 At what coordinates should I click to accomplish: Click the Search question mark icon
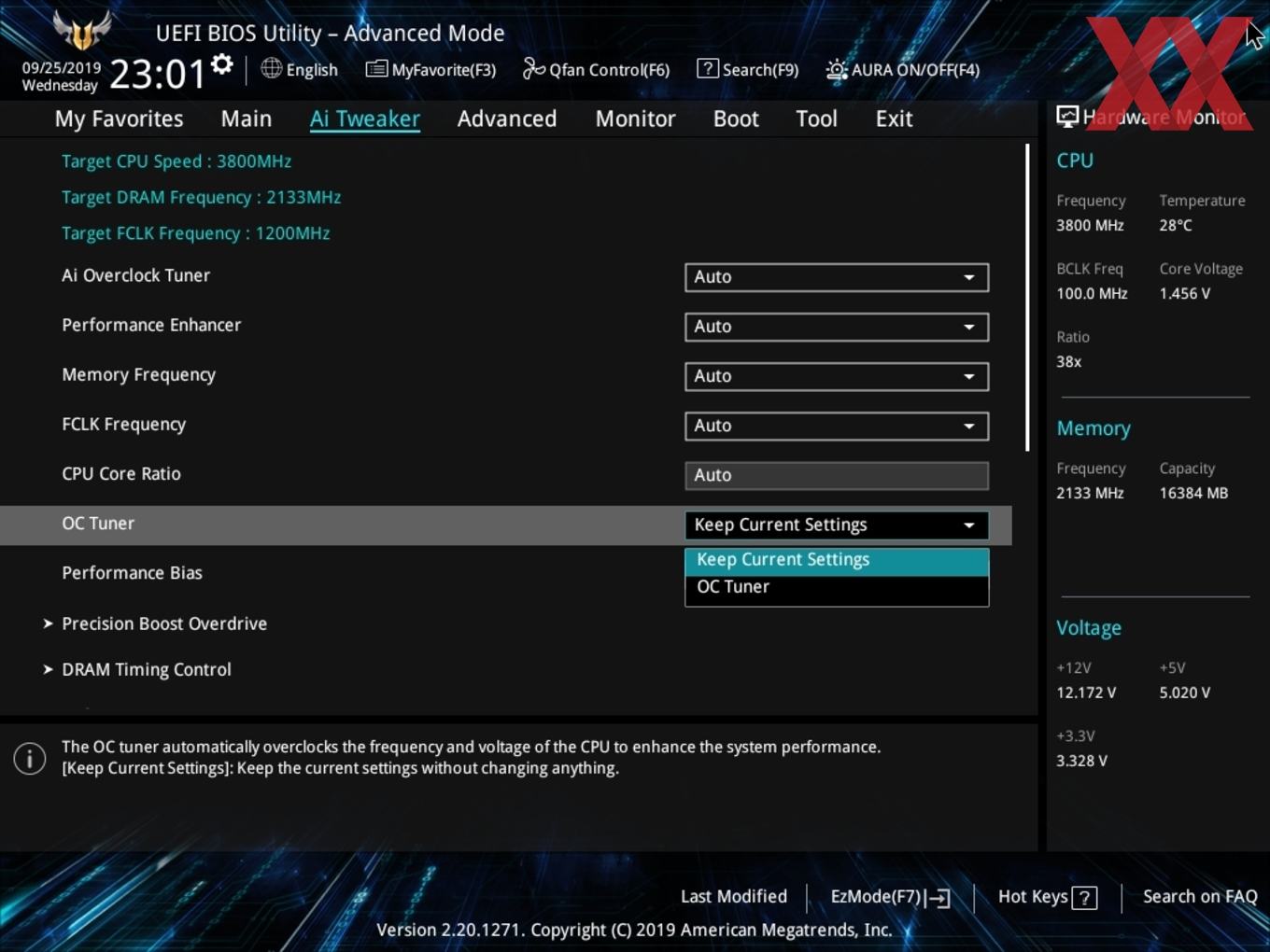pyautogui.click(x=708, y=68)
